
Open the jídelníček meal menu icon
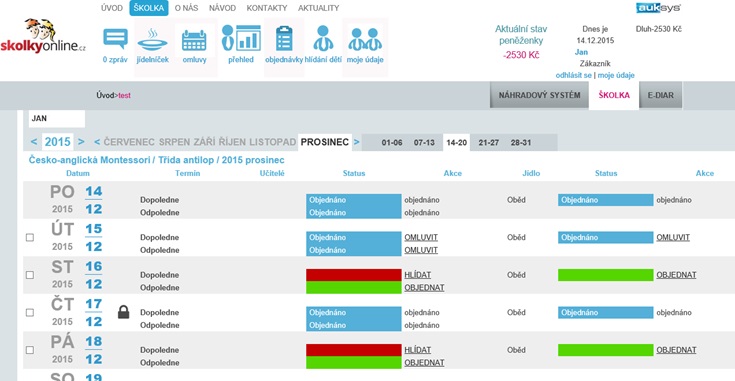pos(152,40)
